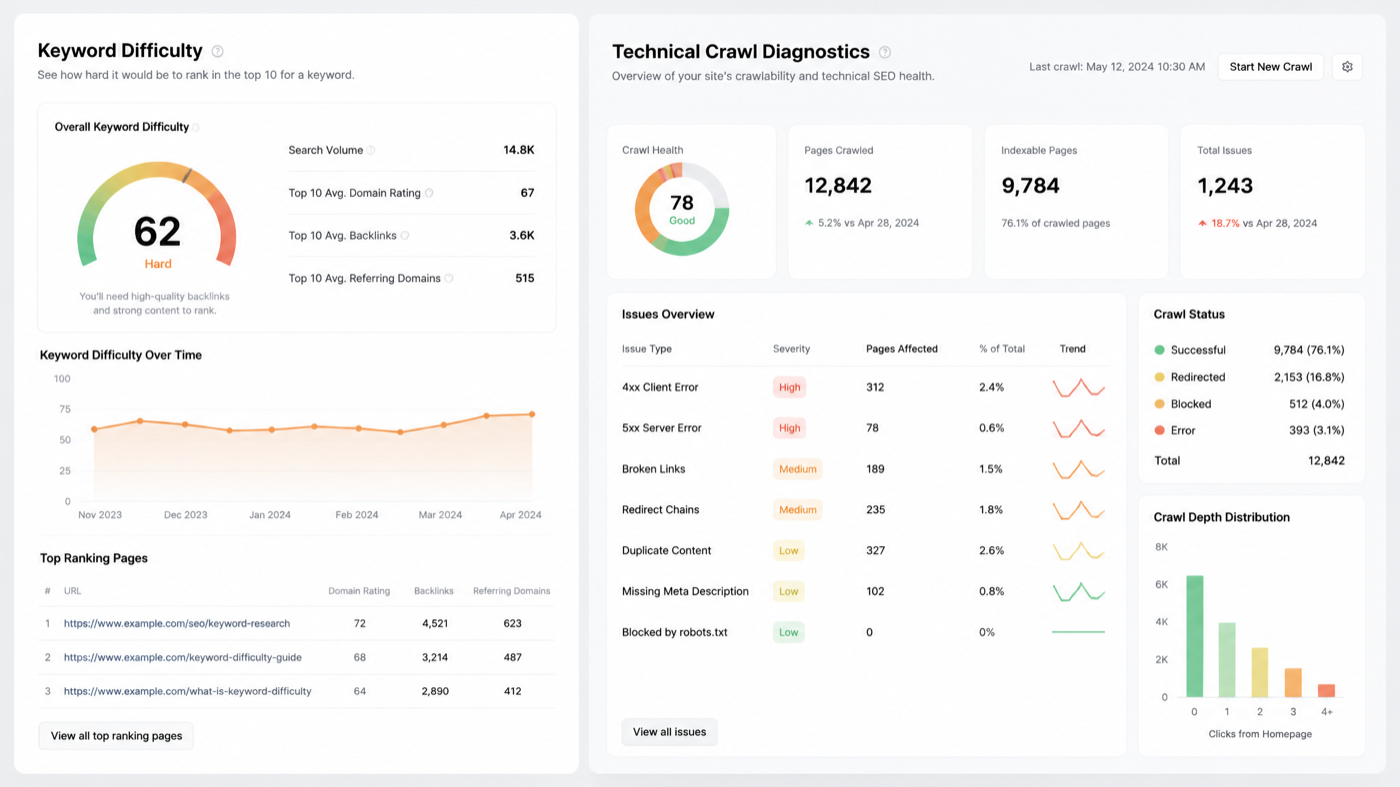
Task: Click Medium severity badge for Redirect Chains
Action: 797,510
